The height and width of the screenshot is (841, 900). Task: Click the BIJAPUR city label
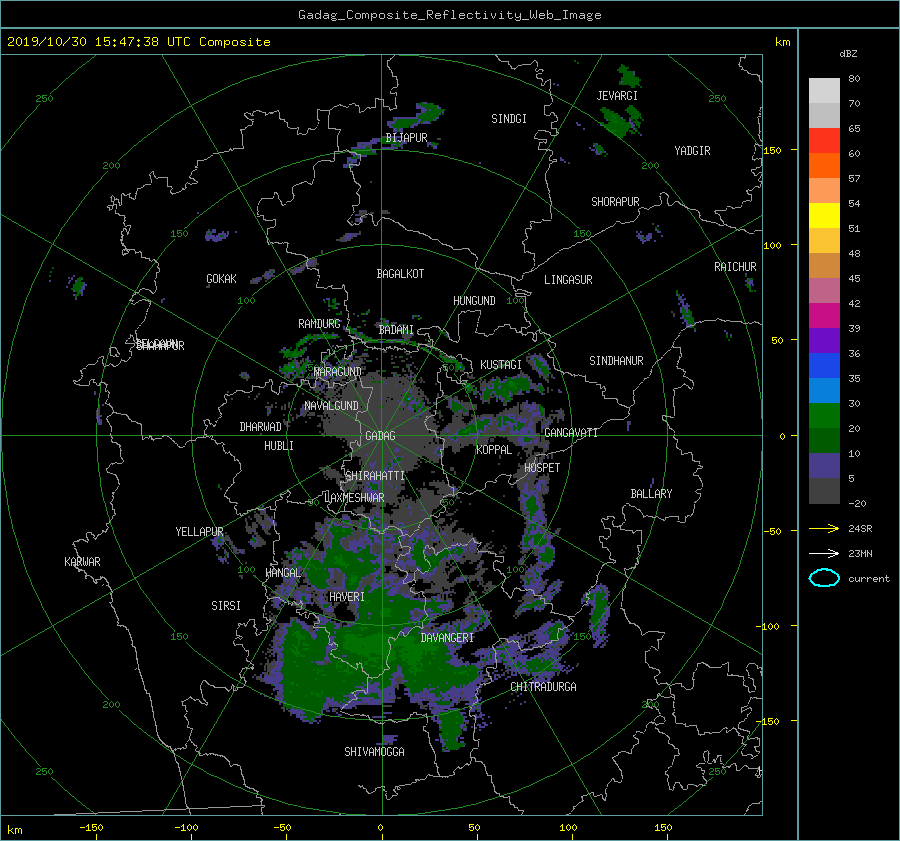pos(406,138)
